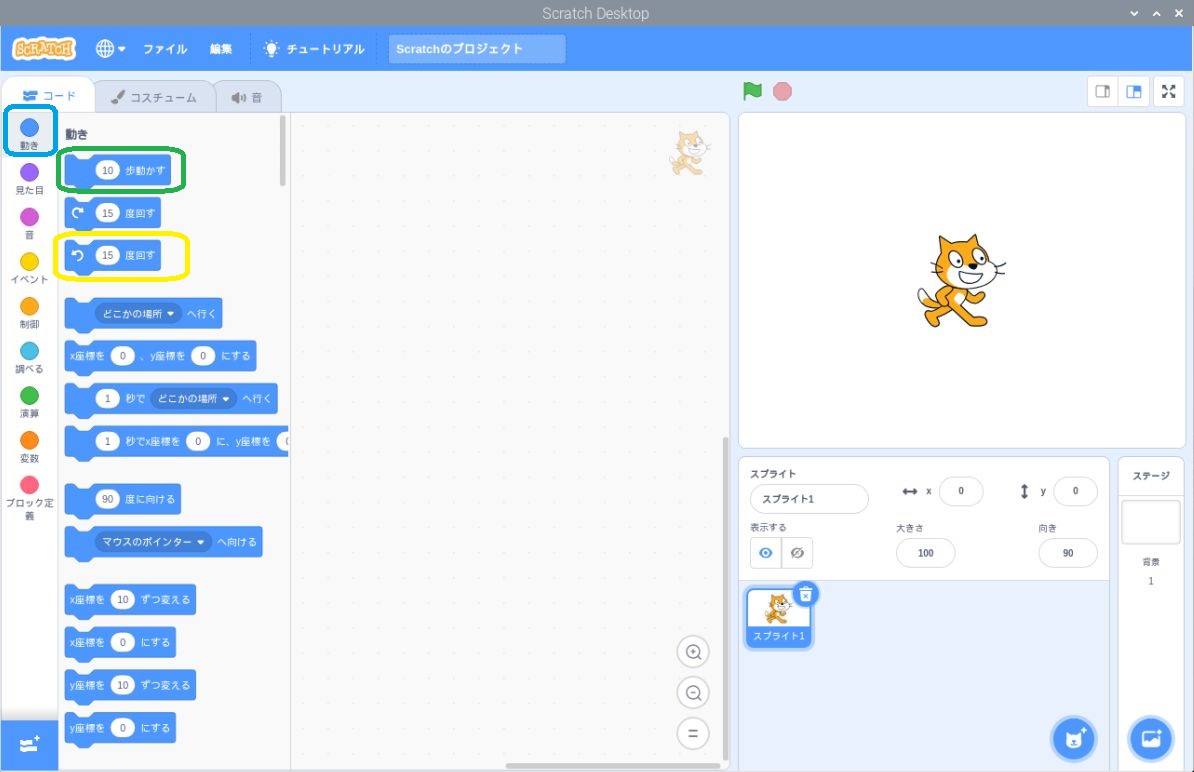Click the y座標を0にする block
This screenshot has width=1194, height=772.
point(120,728)
